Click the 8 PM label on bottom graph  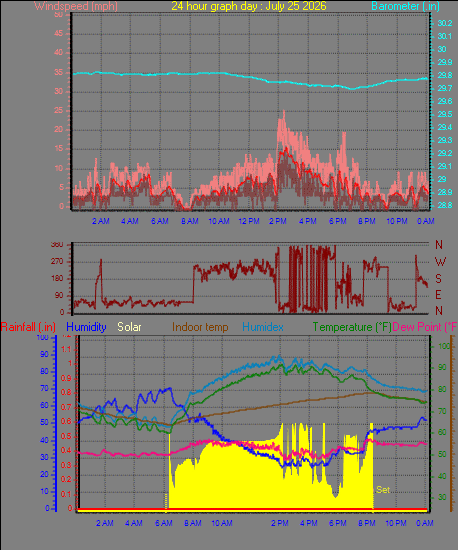[x=366, y=523]
